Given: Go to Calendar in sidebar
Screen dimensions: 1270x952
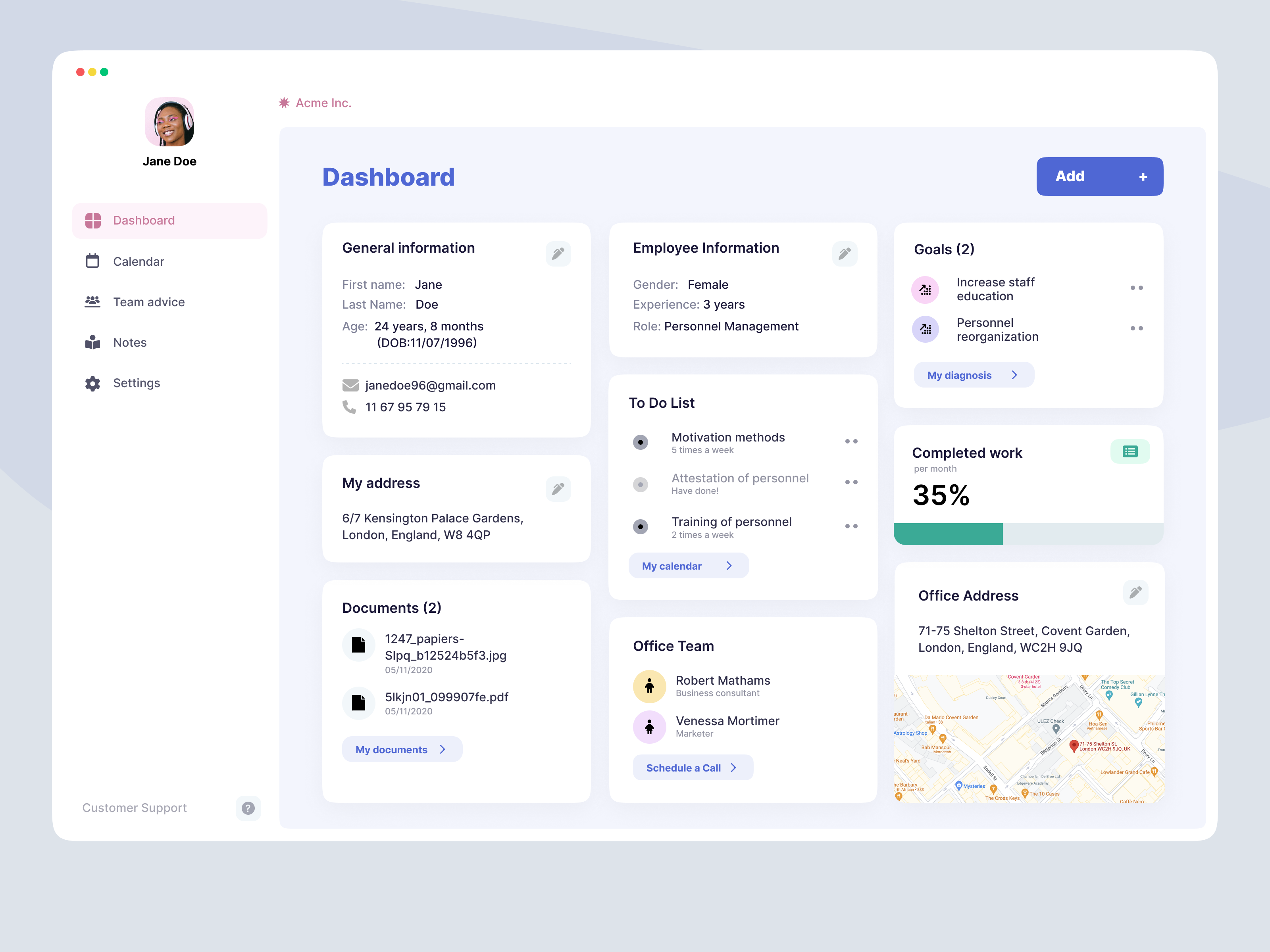Looking at the screenshot, I should tap(139, 262).
